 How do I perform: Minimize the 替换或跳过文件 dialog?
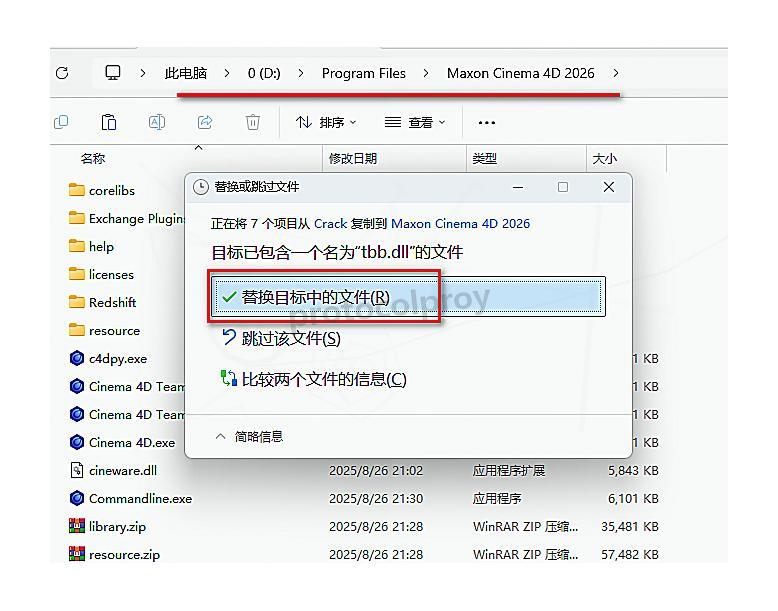(518, 187)
